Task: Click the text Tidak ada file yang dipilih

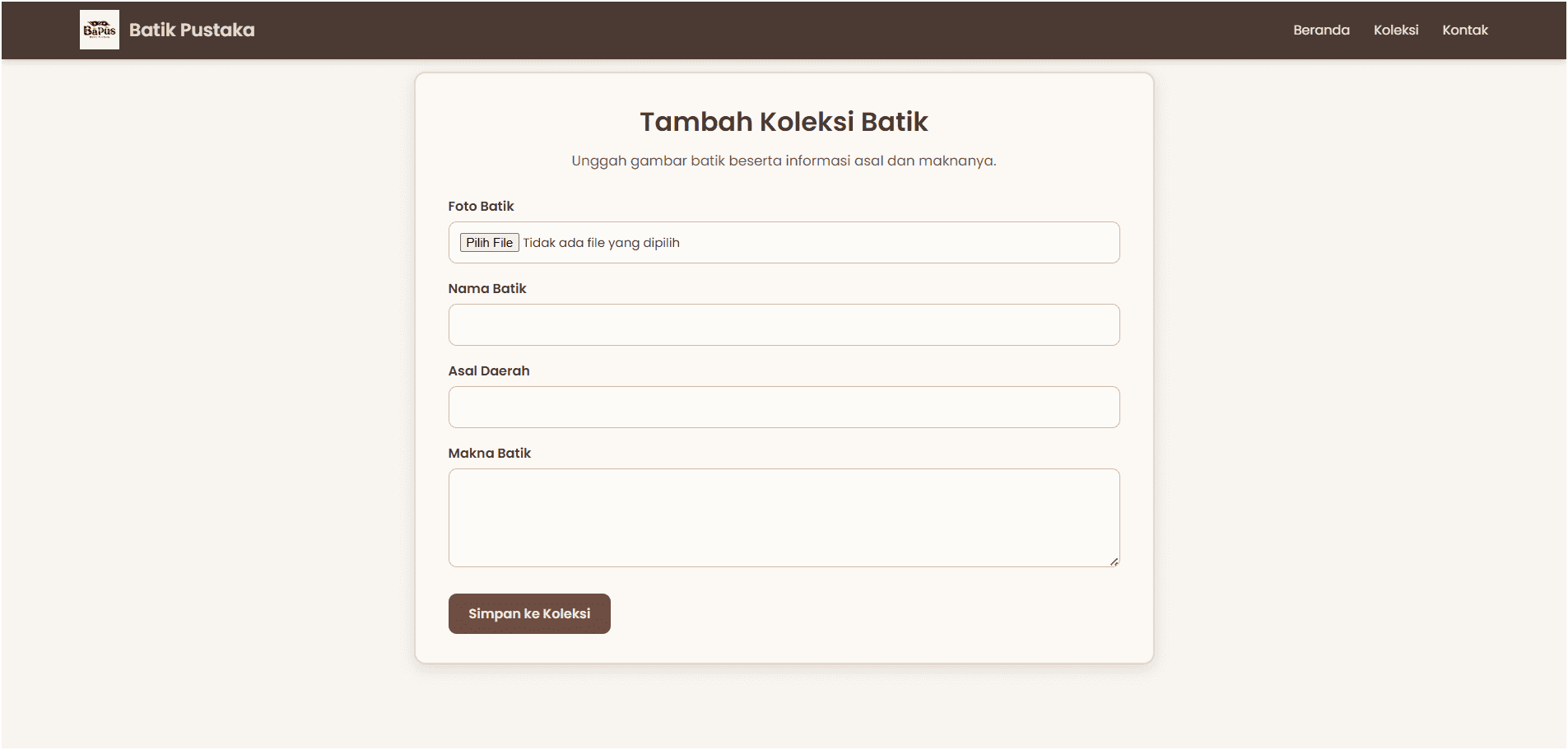Action: tap(602, 242)
